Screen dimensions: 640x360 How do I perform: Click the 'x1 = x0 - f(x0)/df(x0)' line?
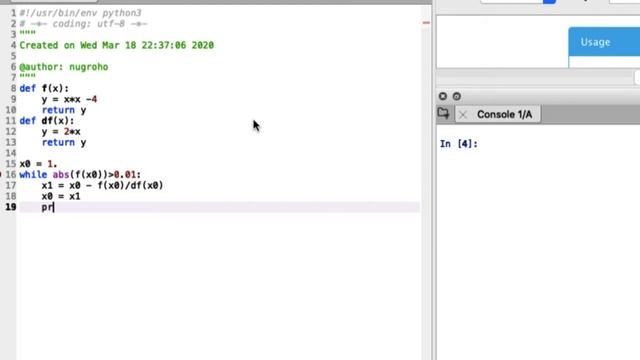pos(102,186)
